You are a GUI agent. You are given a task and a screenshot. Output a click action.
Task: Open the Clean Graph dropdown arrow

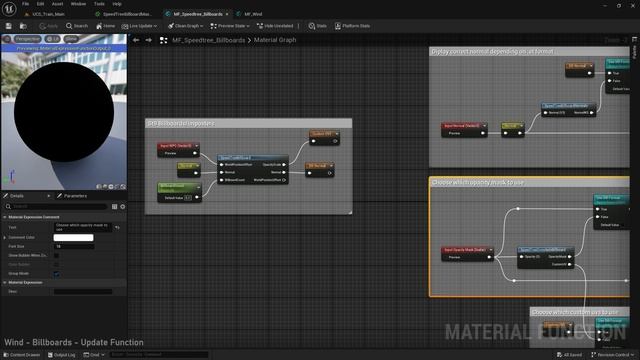[x=202, y=26]
